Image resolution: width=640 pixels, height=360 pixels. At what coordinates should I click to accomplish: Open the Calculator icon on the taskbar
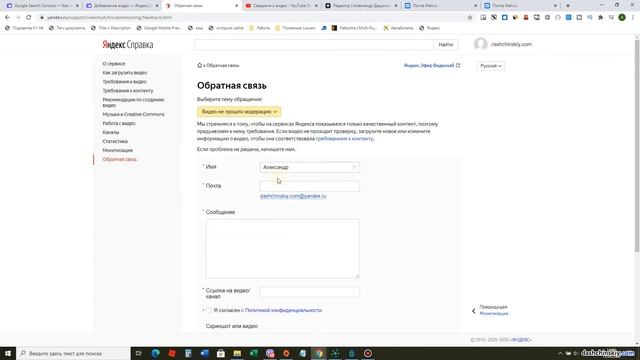click(188, 353)
